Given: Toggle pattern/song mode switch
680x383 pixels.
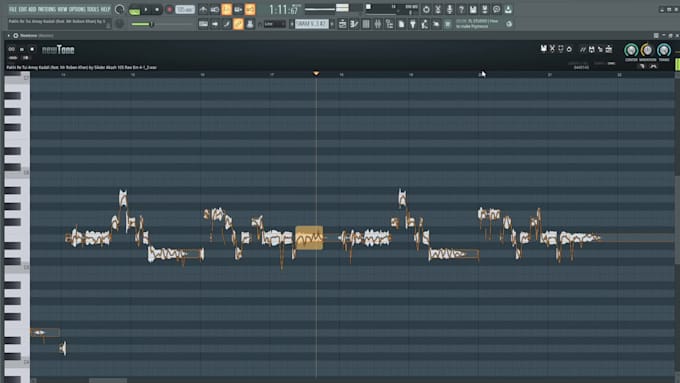Looking at the screenshot, I should click(134, 10).
